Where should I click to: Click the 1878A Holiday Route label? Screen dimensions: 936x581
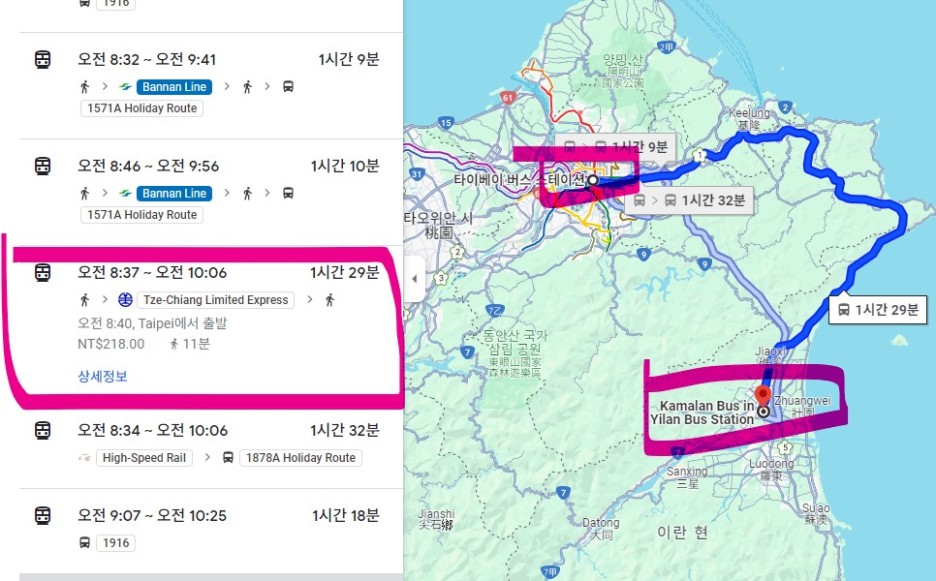click(x=301, y=458)
